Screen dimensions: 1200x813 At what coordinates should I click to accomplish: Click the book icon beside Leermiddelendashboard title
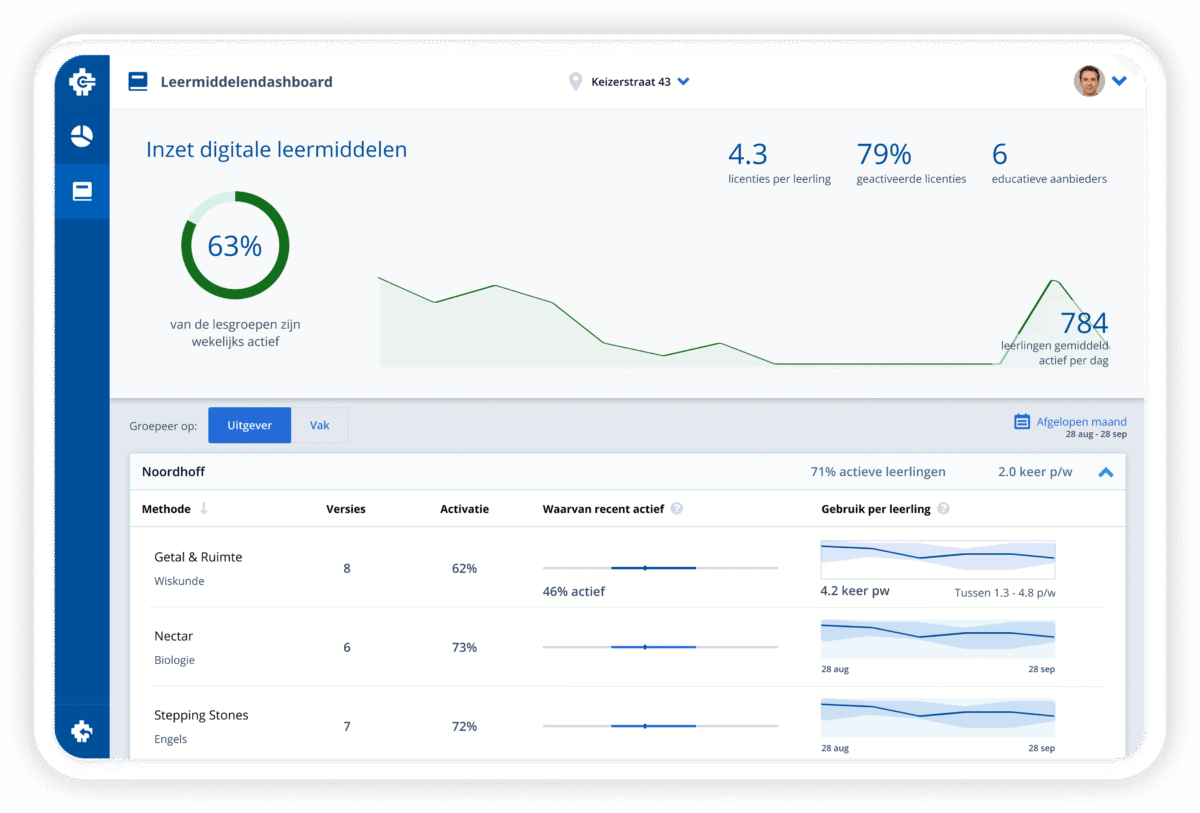pyautogui.click(x=138, y=82)
